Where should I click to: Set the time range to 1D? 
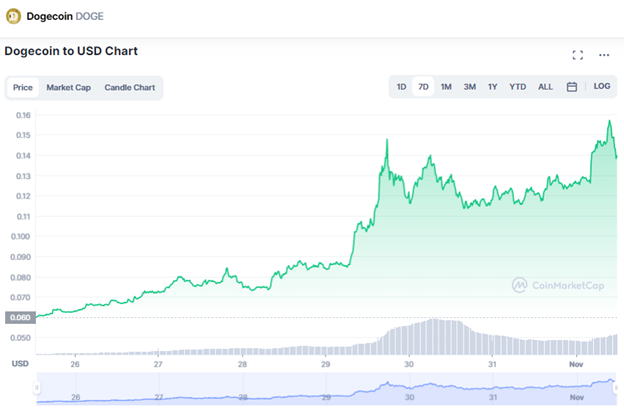401,87
